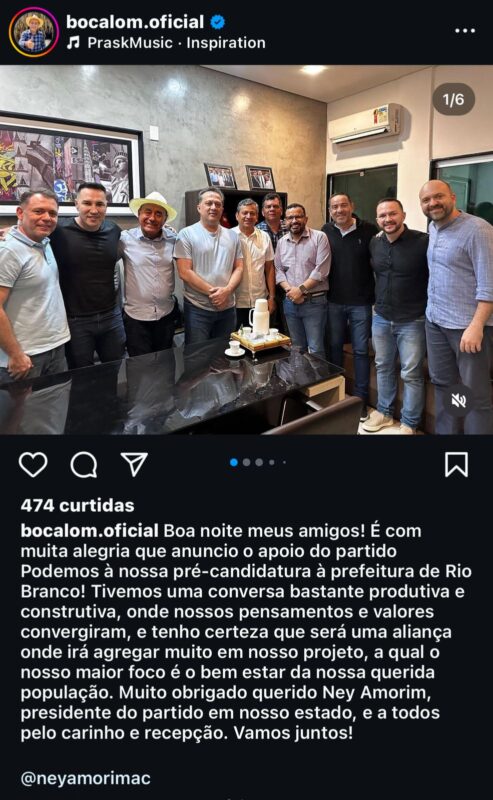Open comments with speech bubble icon
The image size is (493, 800).
[84, 464]
